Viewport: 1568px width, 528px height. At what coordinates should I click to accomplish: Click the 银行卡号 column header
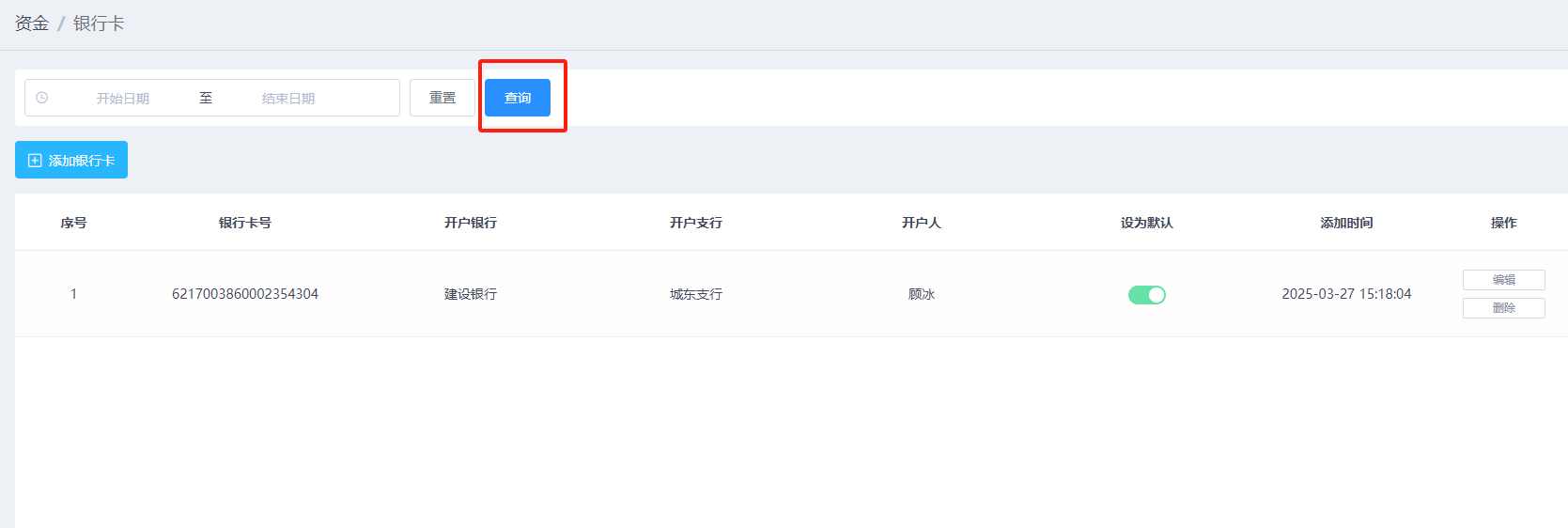(245, 223)
